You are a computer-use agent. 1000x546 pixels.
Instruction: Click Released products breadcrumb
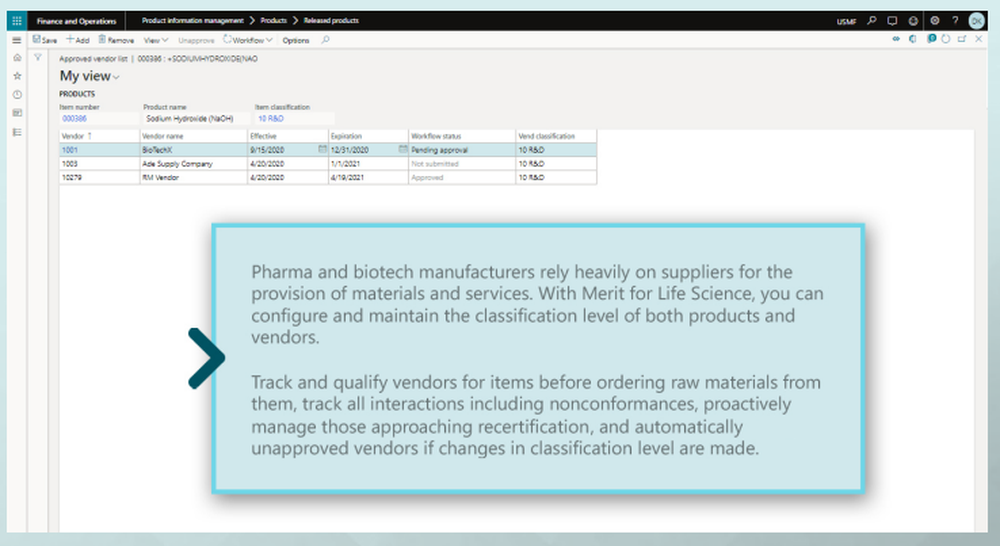click(331, 20)
